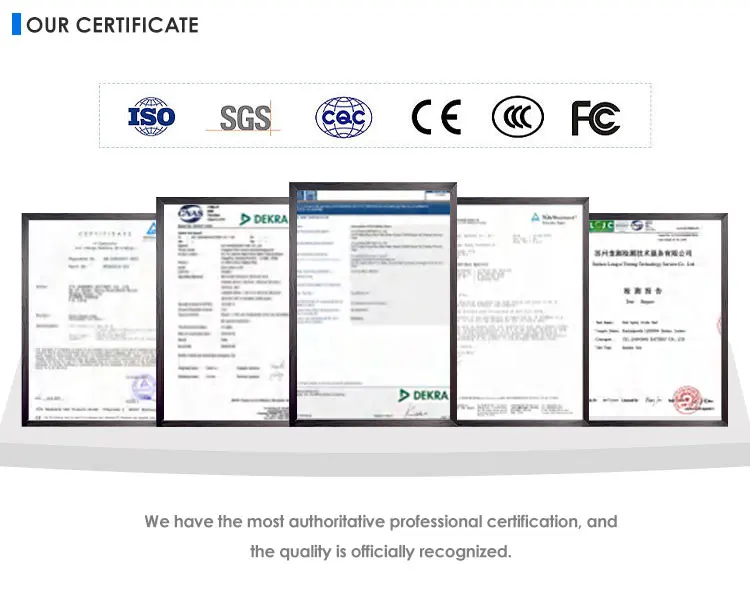750x593 pixels.
Task: Click 'We have the most authoritative professional certification'
Action: tap(361, 521)
